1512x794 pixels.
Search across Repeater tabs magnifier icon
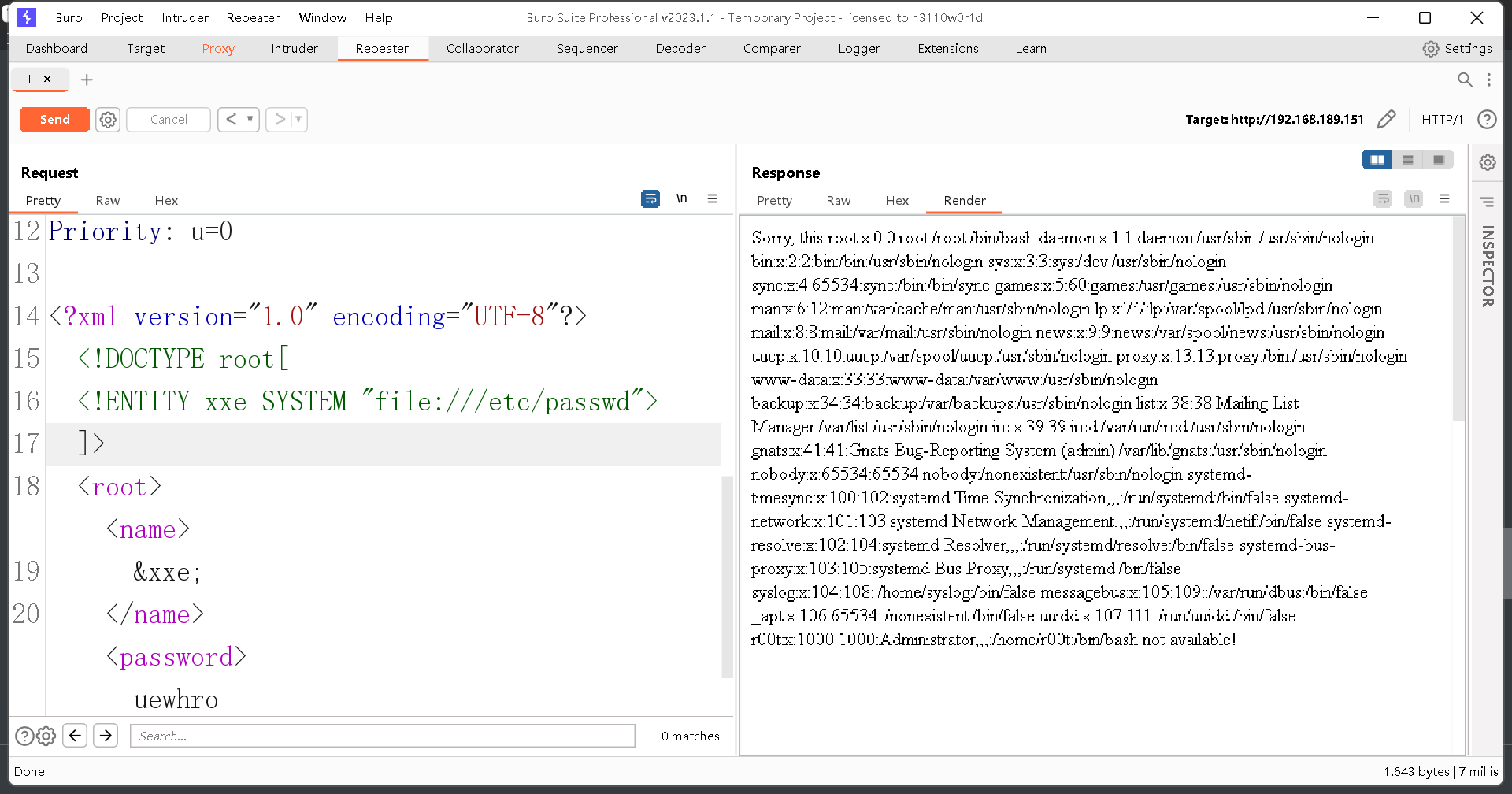[1465, 80]
